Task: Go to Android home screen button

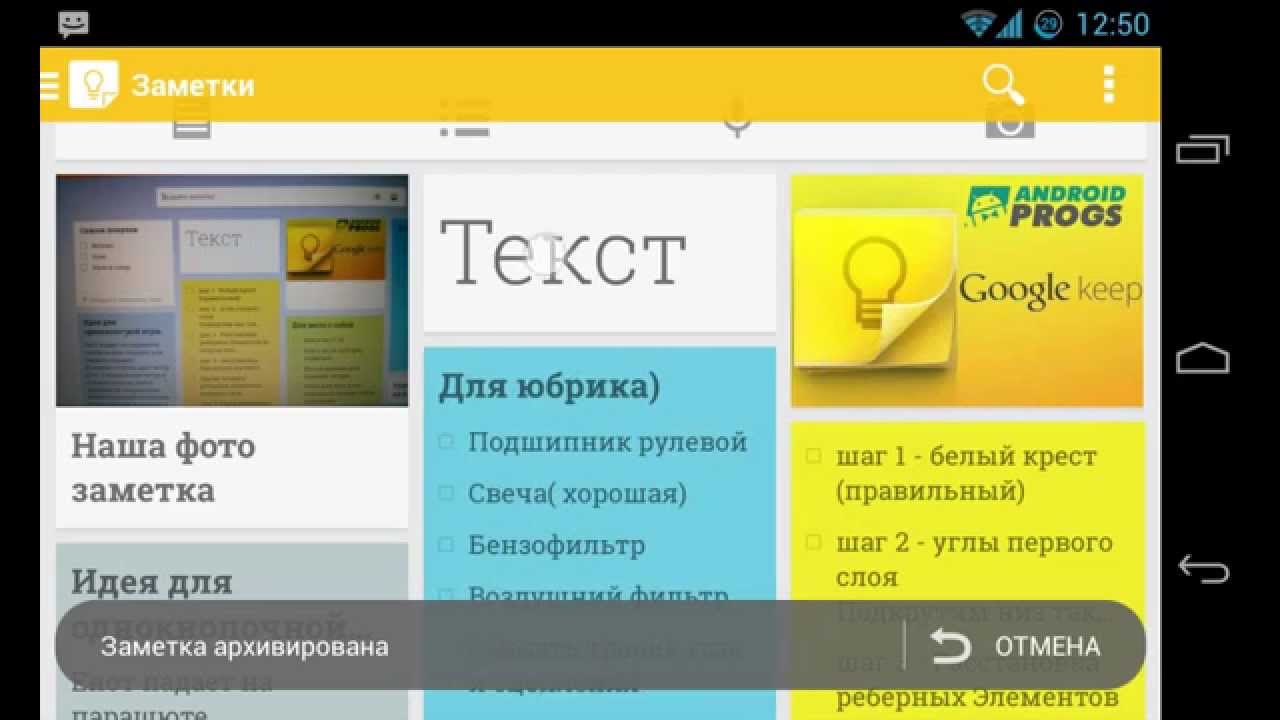Action: 1203,358
